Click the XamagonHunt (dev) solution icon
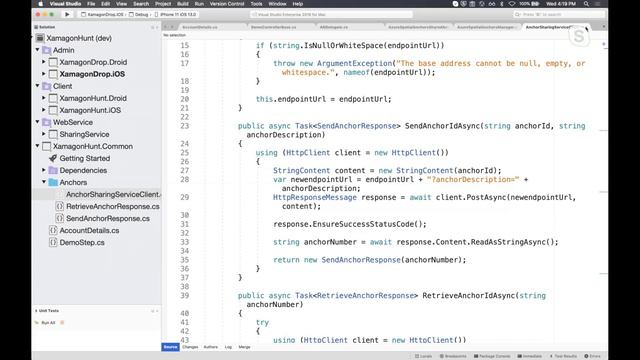The height and width of the screenshot is (360, 640). click(x=40, y=38)
